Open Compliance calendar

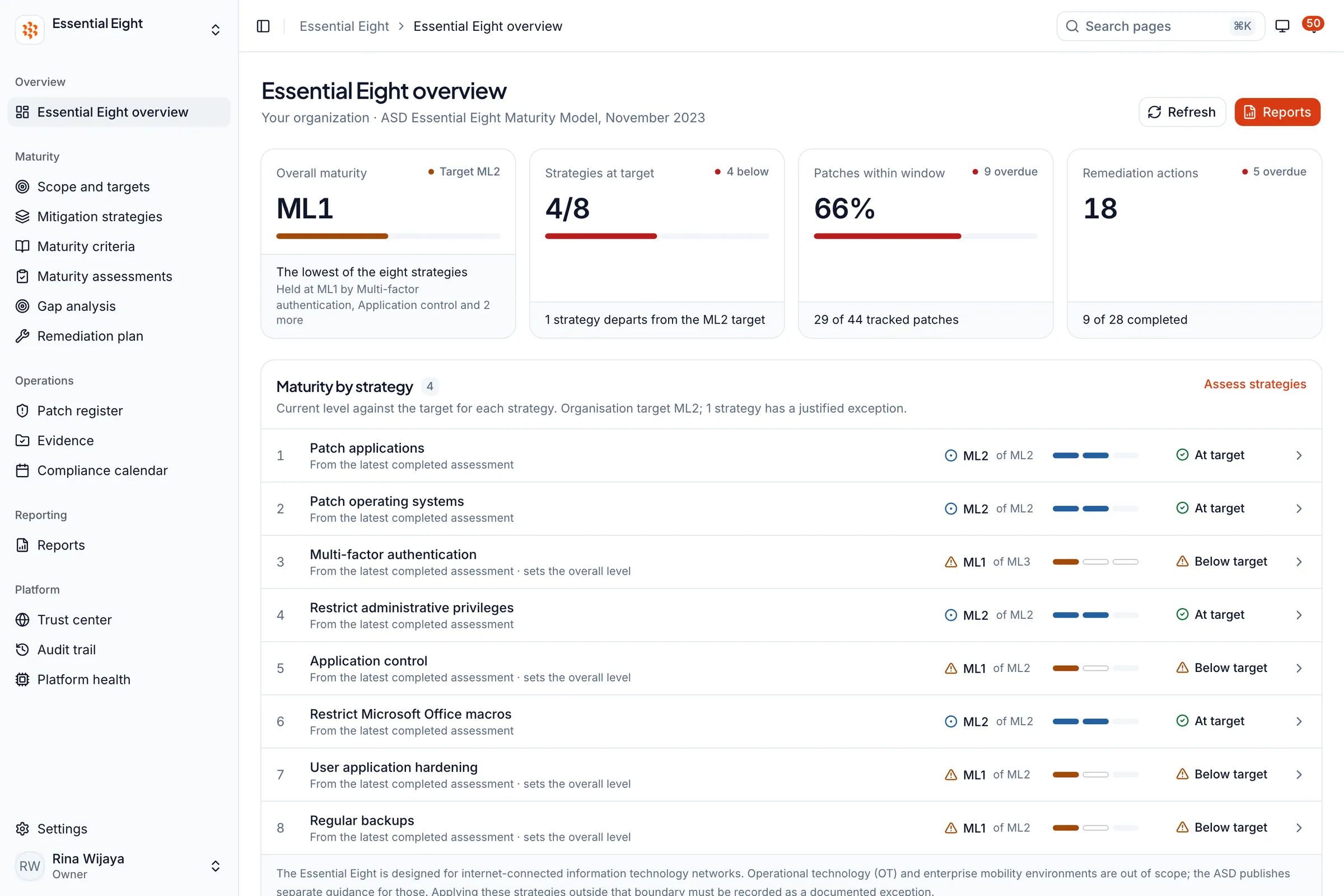coord(119,470)
